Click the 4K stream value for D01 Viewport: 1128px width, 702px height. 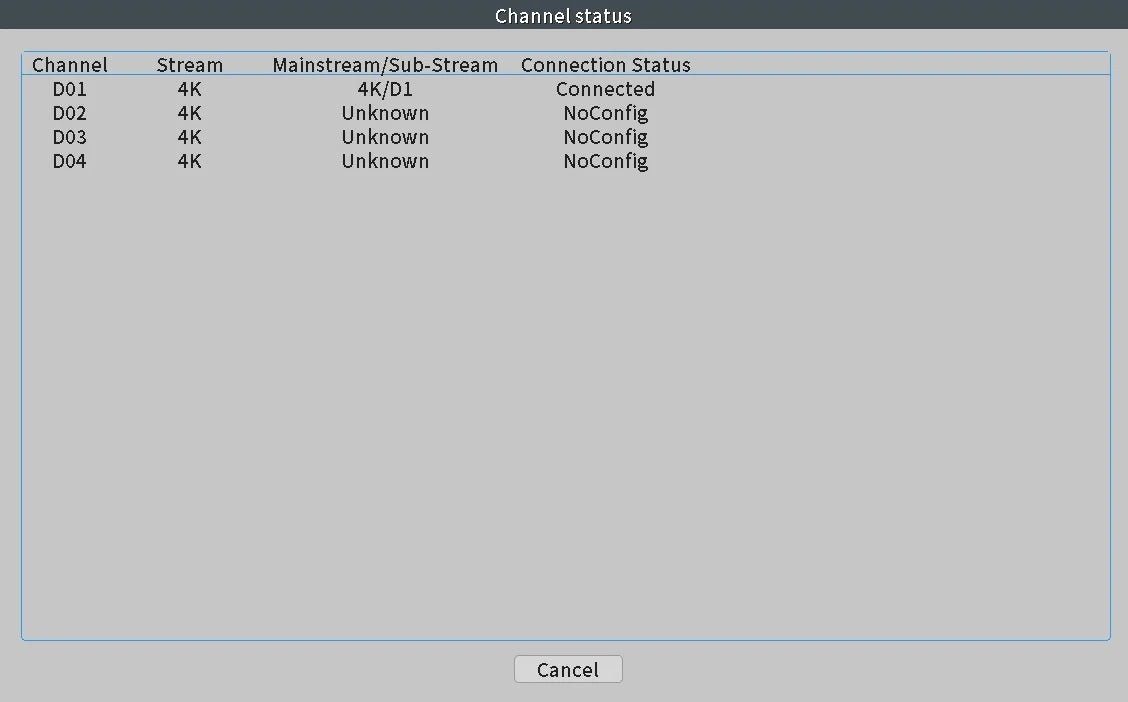(x=190, y=89)
